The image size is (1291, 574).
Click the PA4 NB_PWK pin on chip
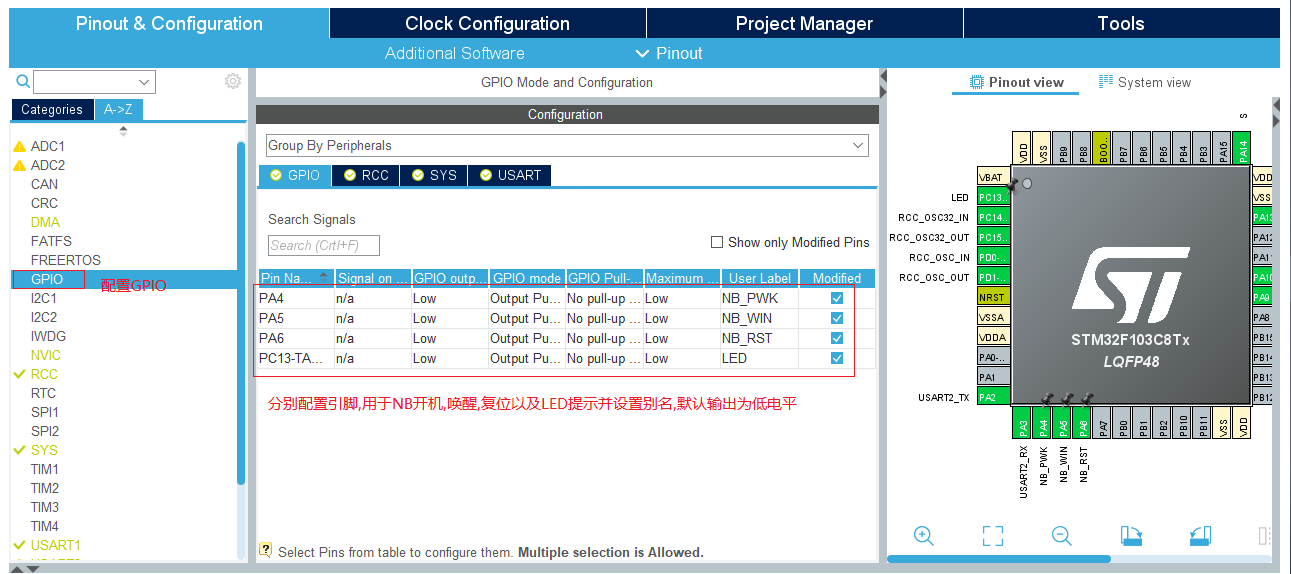coord(1043,424)
